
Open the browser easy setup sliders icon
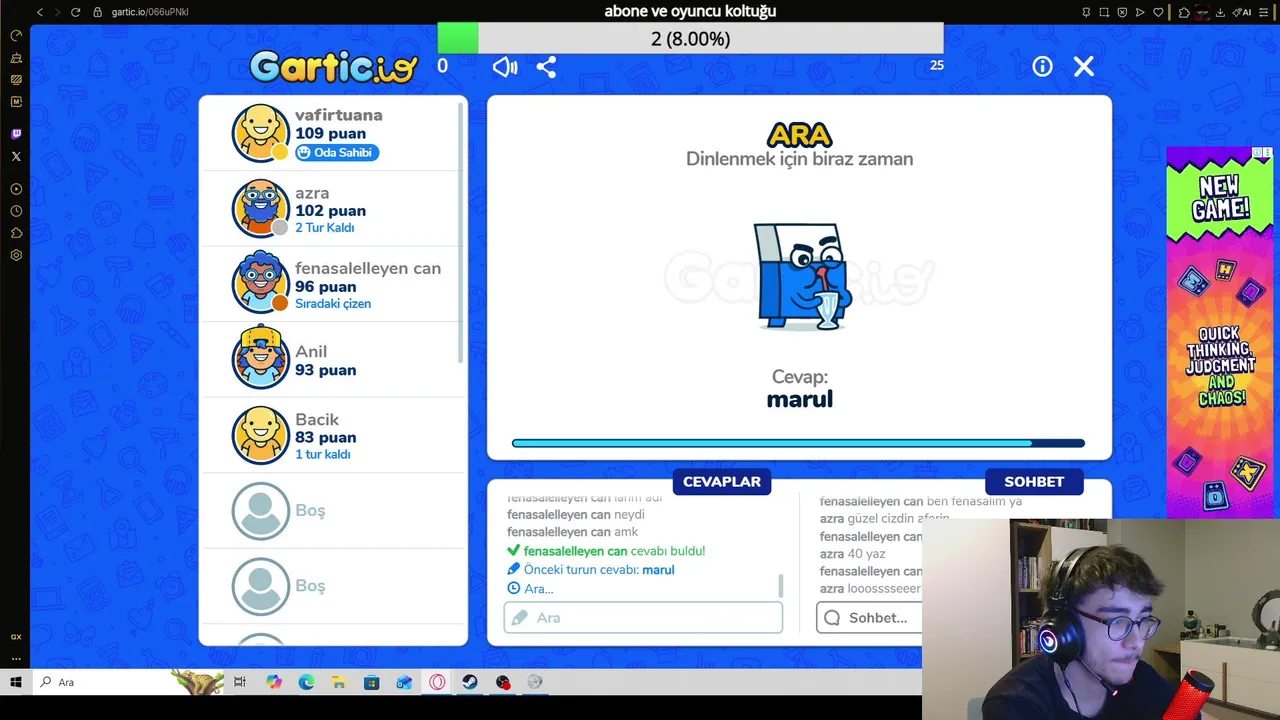click(x=1265, y=12)
